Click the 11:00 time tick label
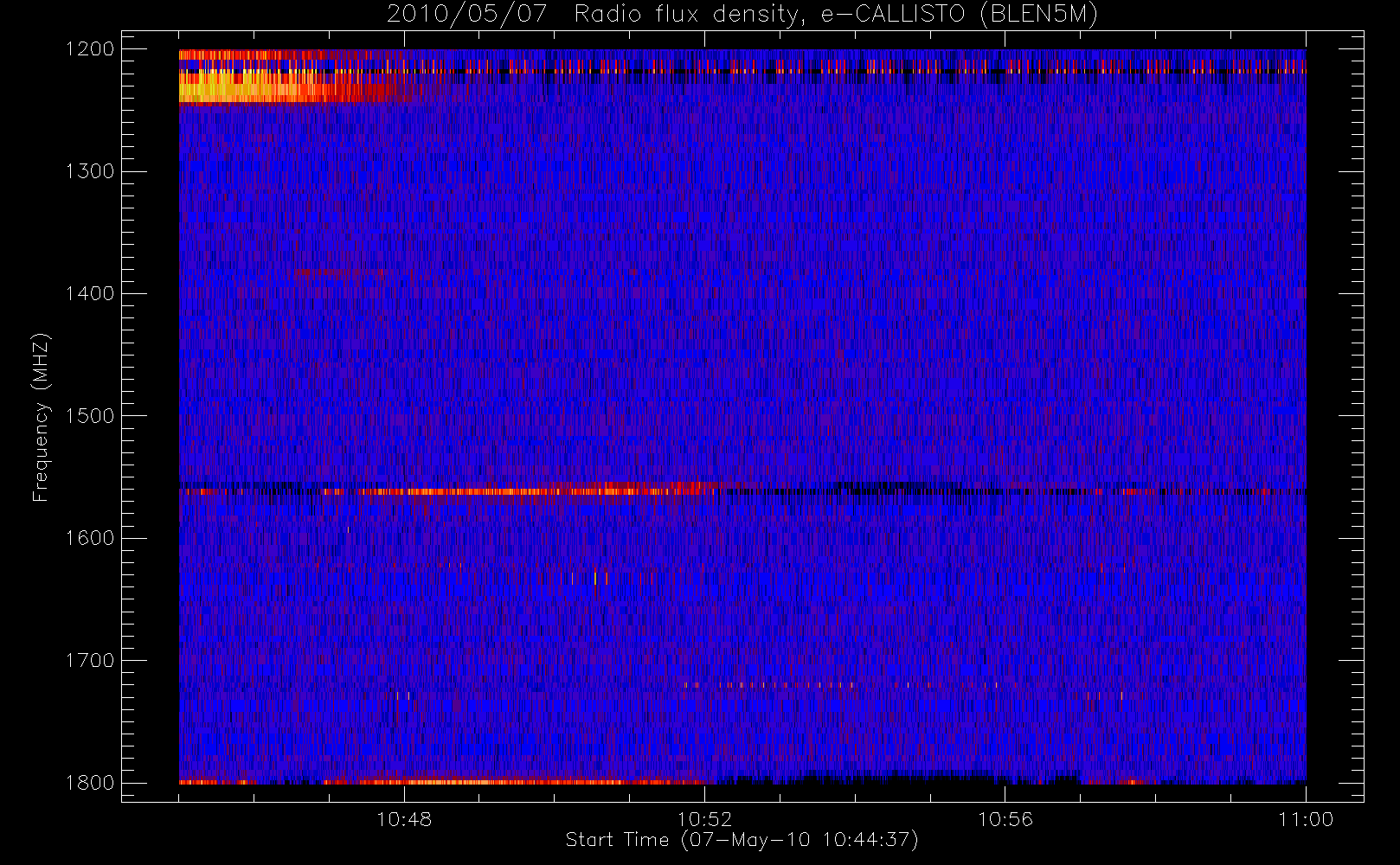 (1306, 819)
